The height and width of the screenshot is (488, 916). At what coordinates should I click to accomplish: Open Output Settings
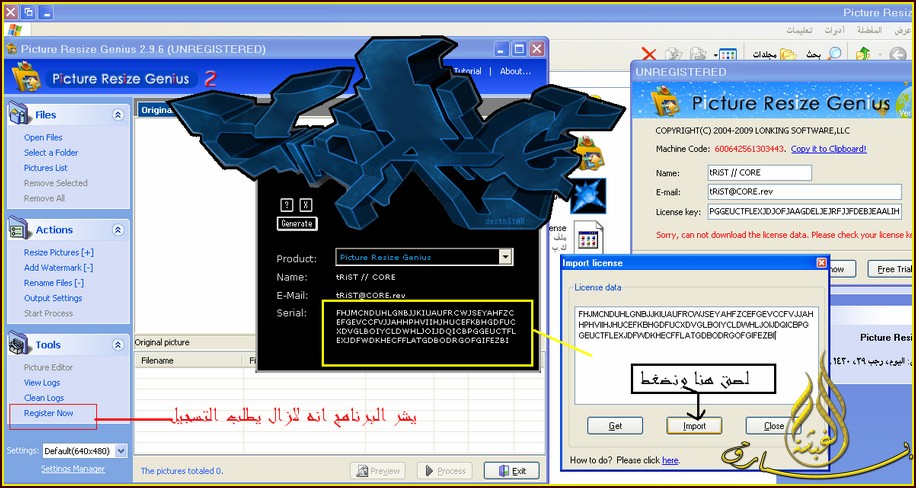point(53,298)
